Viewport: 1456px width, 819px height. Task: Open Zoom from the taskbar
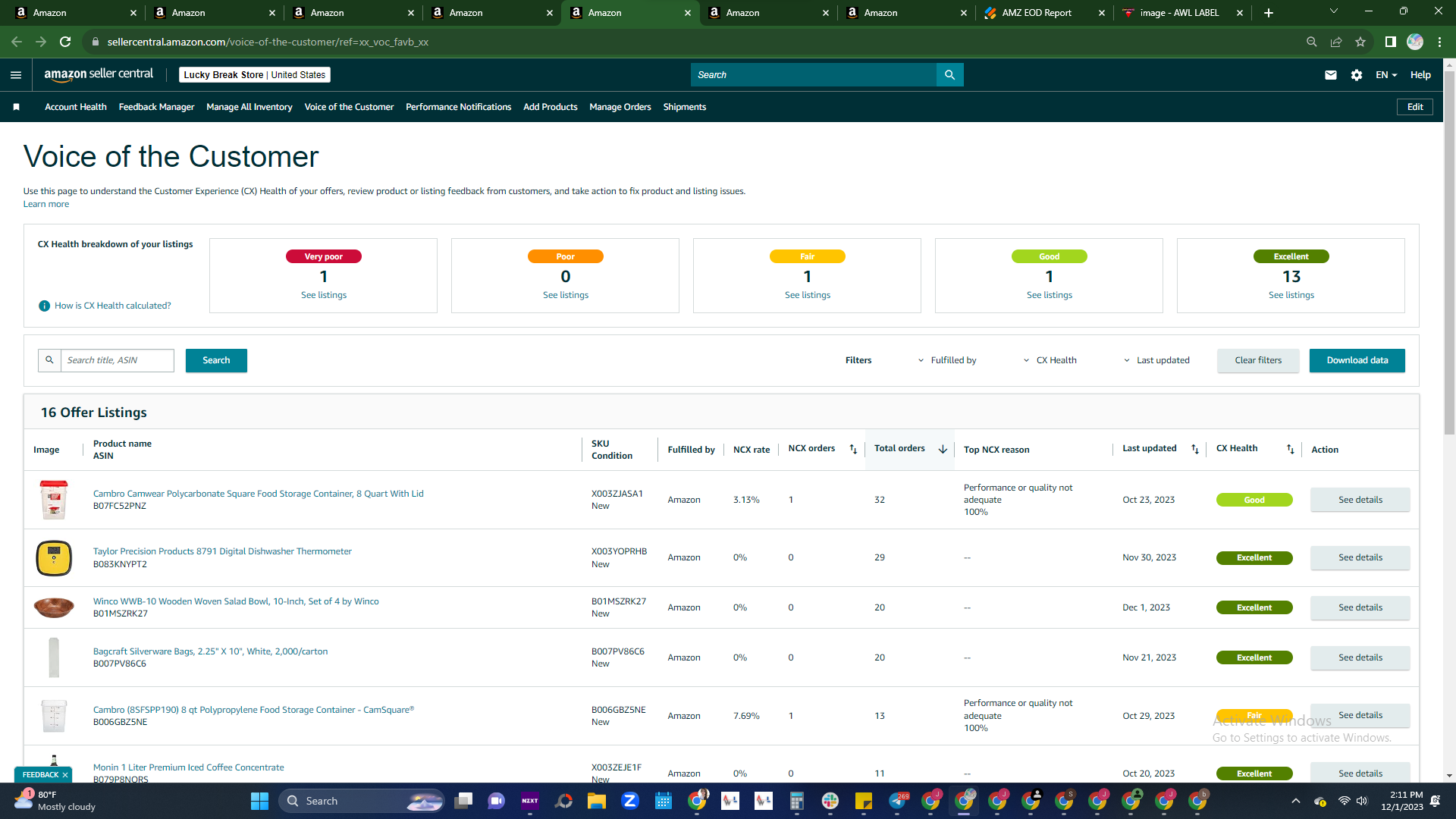[x=630, y=801]
